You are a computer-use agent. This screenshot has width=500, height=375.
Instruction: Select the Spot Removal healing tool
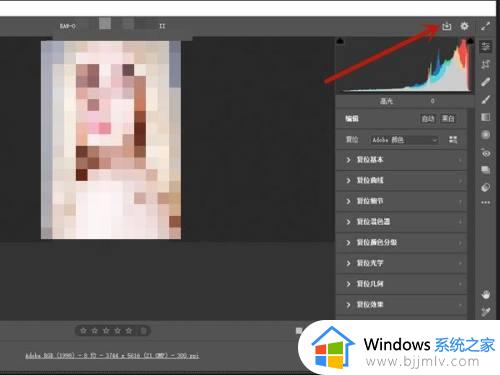point(486,82)
